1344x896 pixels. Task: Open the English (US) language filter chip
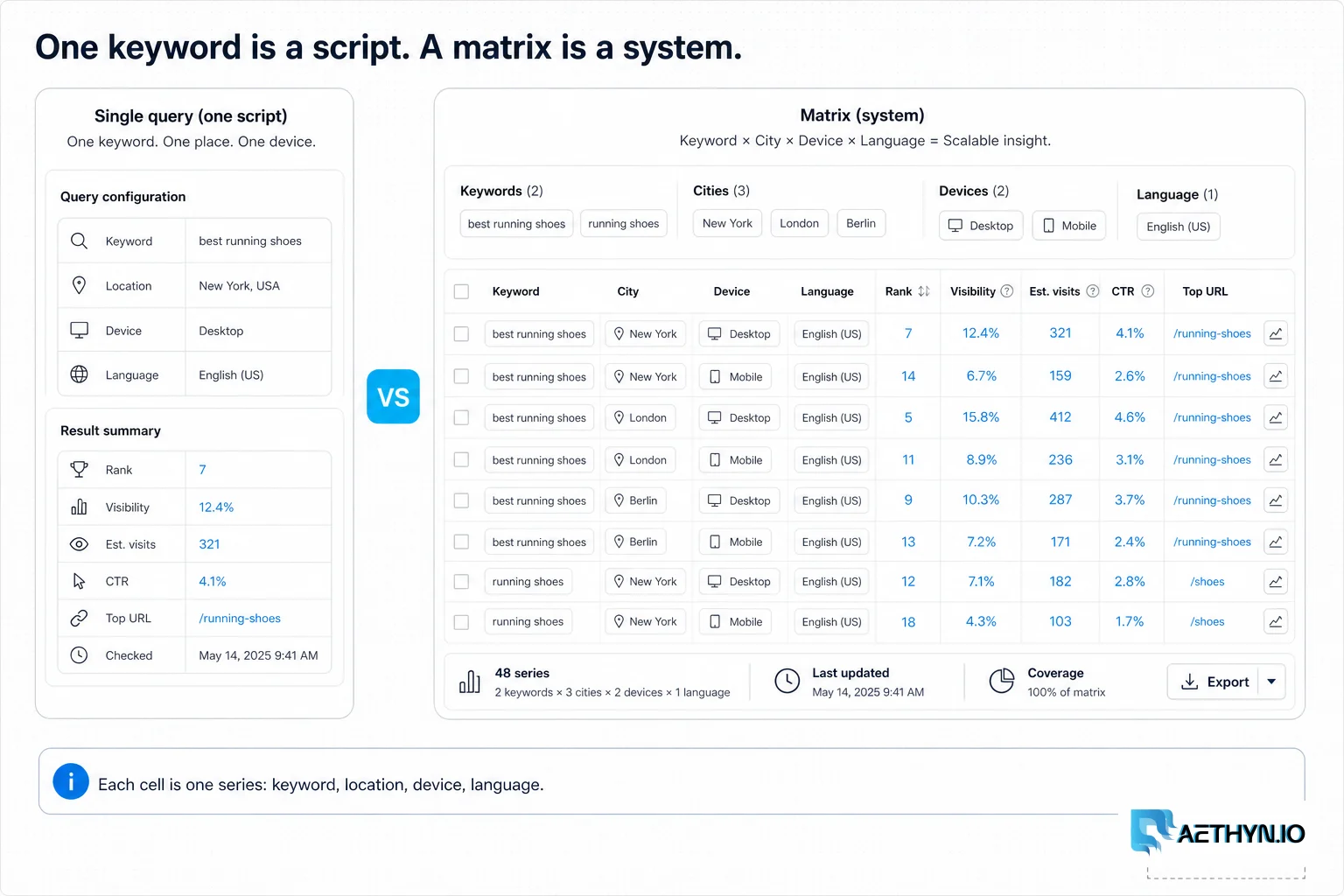click(1179, 227)
